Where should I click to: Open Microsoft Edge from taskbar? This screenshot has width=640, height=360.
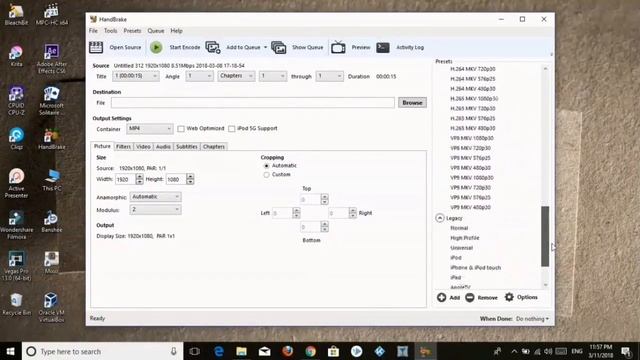[219, 351]
